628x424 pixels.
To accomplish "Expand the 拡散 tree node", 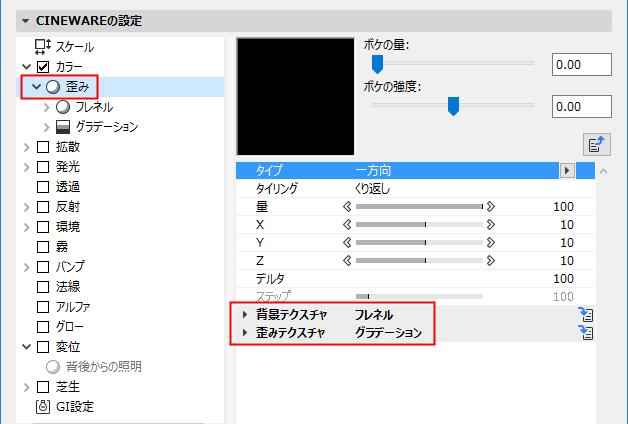I will click(x=26, y=147).
